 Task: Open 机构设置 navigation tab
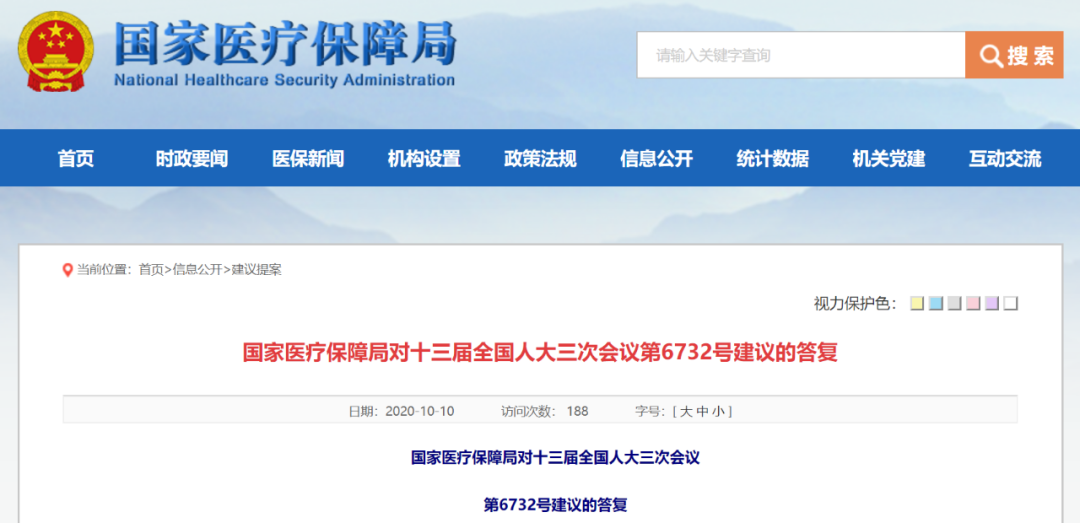424,158
